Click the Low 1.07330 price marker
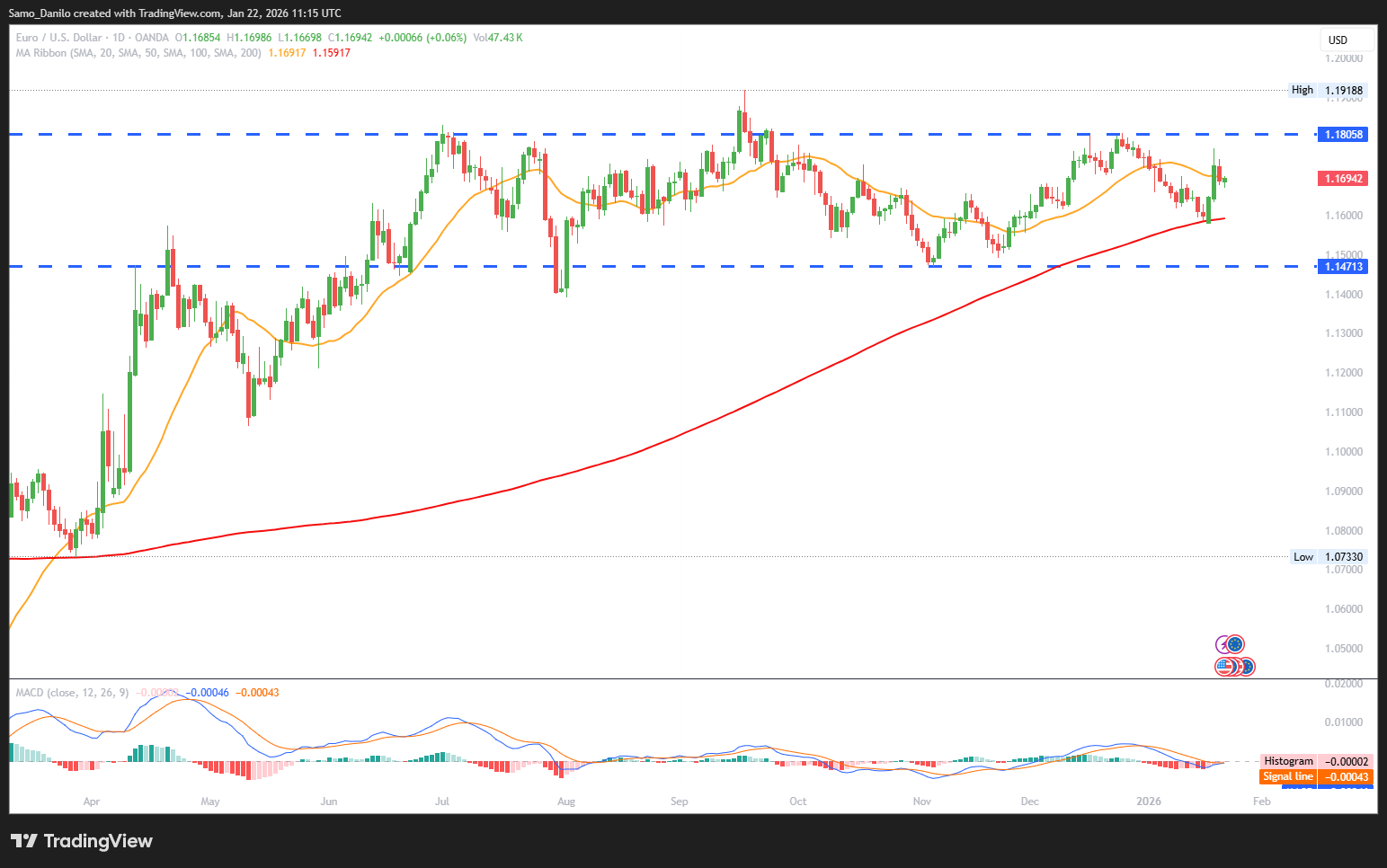 click(1328, 557)
